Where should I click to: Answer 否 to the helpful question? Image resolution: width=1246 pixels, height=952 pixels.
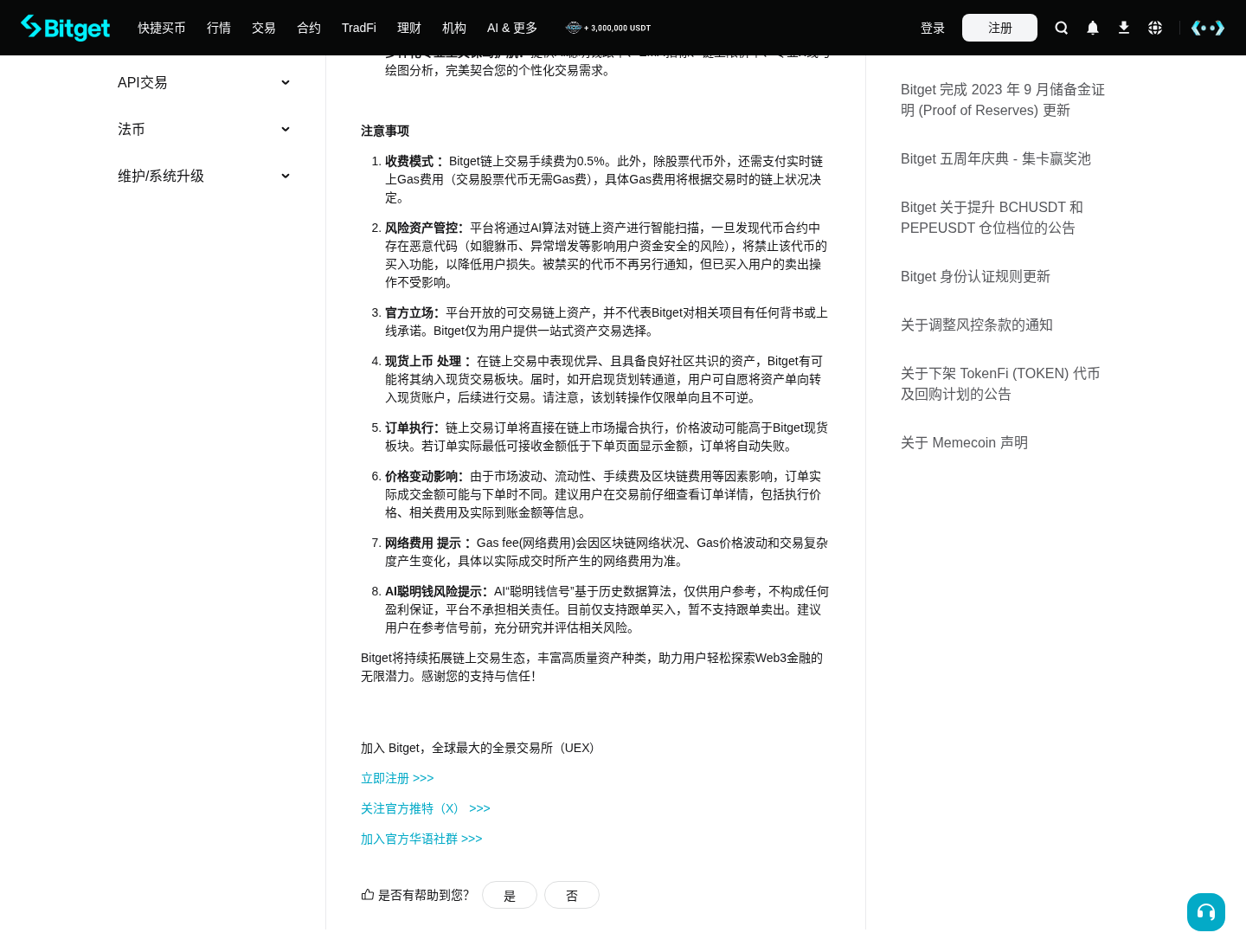click(572, 895)
